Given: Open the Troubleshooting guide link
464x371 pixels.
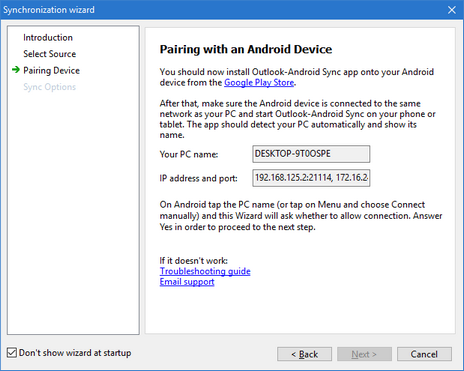Looking at the screenshot, I should [205, 271].
